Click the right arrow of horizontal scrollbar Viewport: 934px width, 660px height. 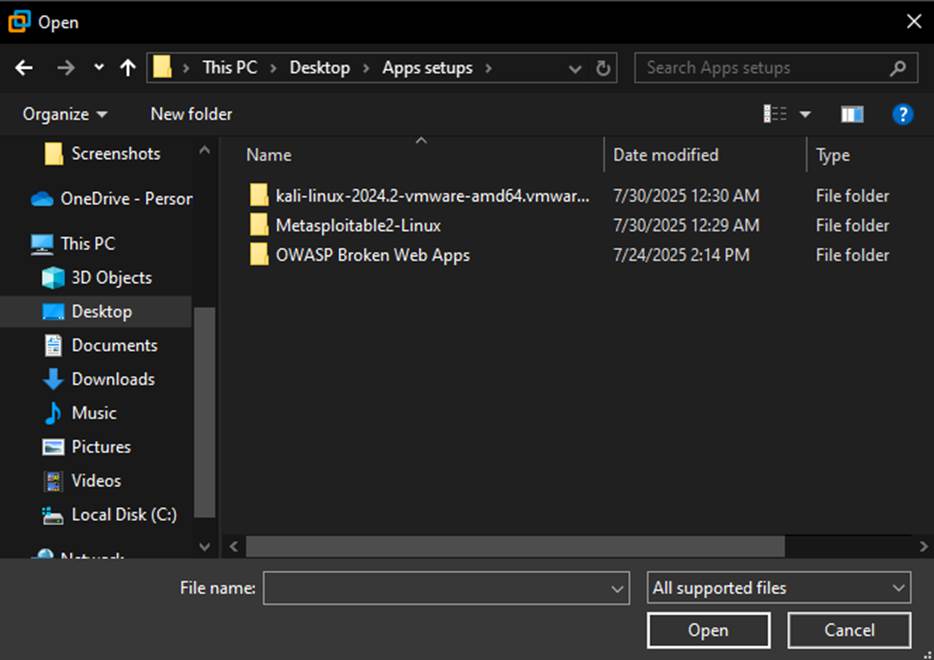pyautogui.click(x=923, y=546)
